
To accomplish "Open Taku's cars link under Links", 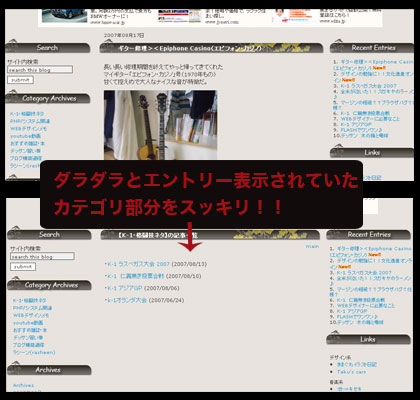I will (x=351, y=372).
